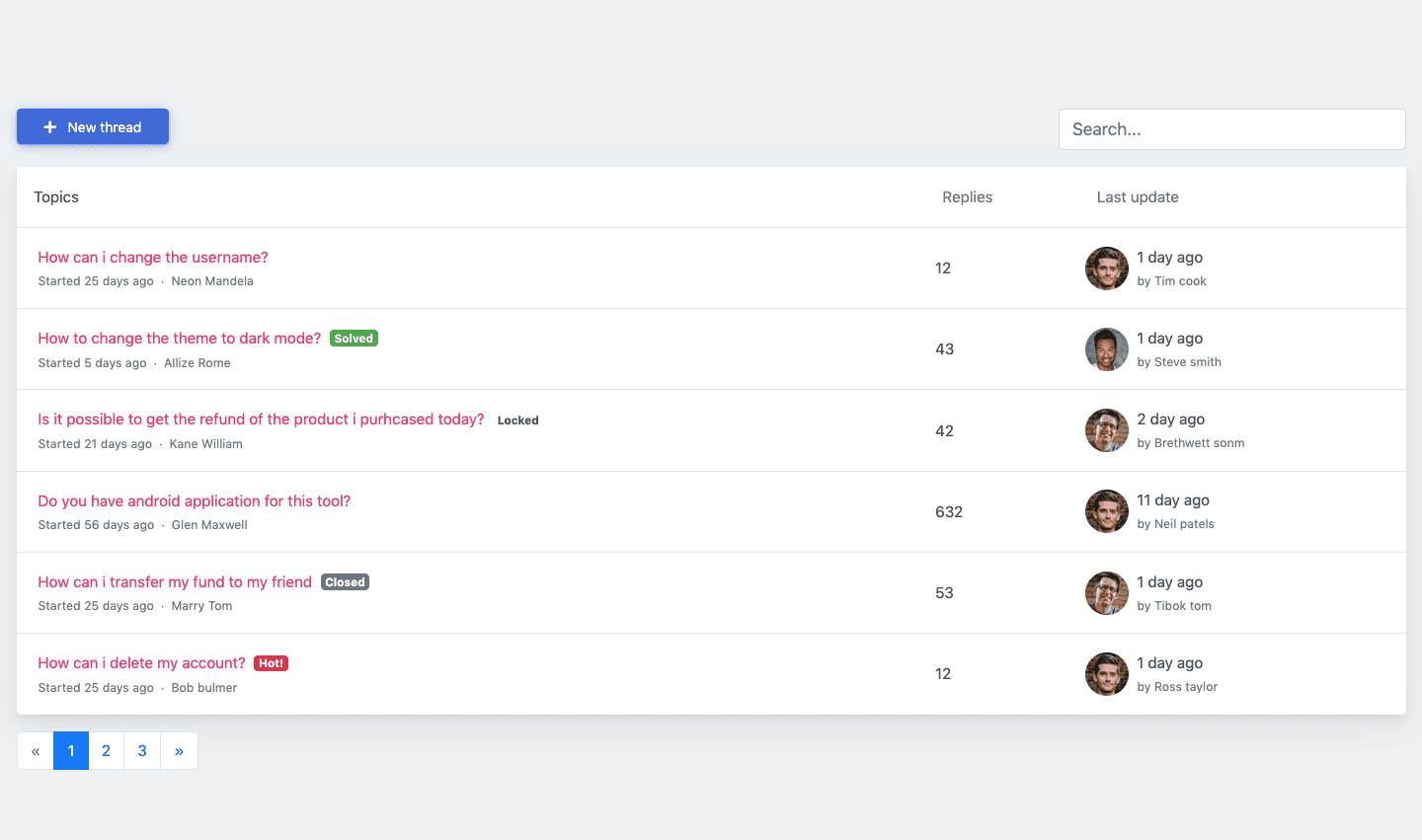Click the red Hot! badge
1422x840 pixels.
[x=271, y=662]
